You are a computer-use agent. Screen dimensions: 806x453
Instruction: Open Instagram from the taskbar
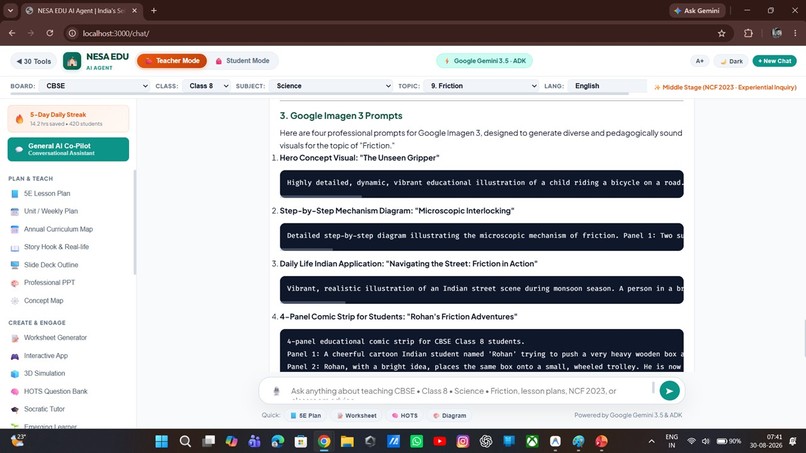pos(463,441)
